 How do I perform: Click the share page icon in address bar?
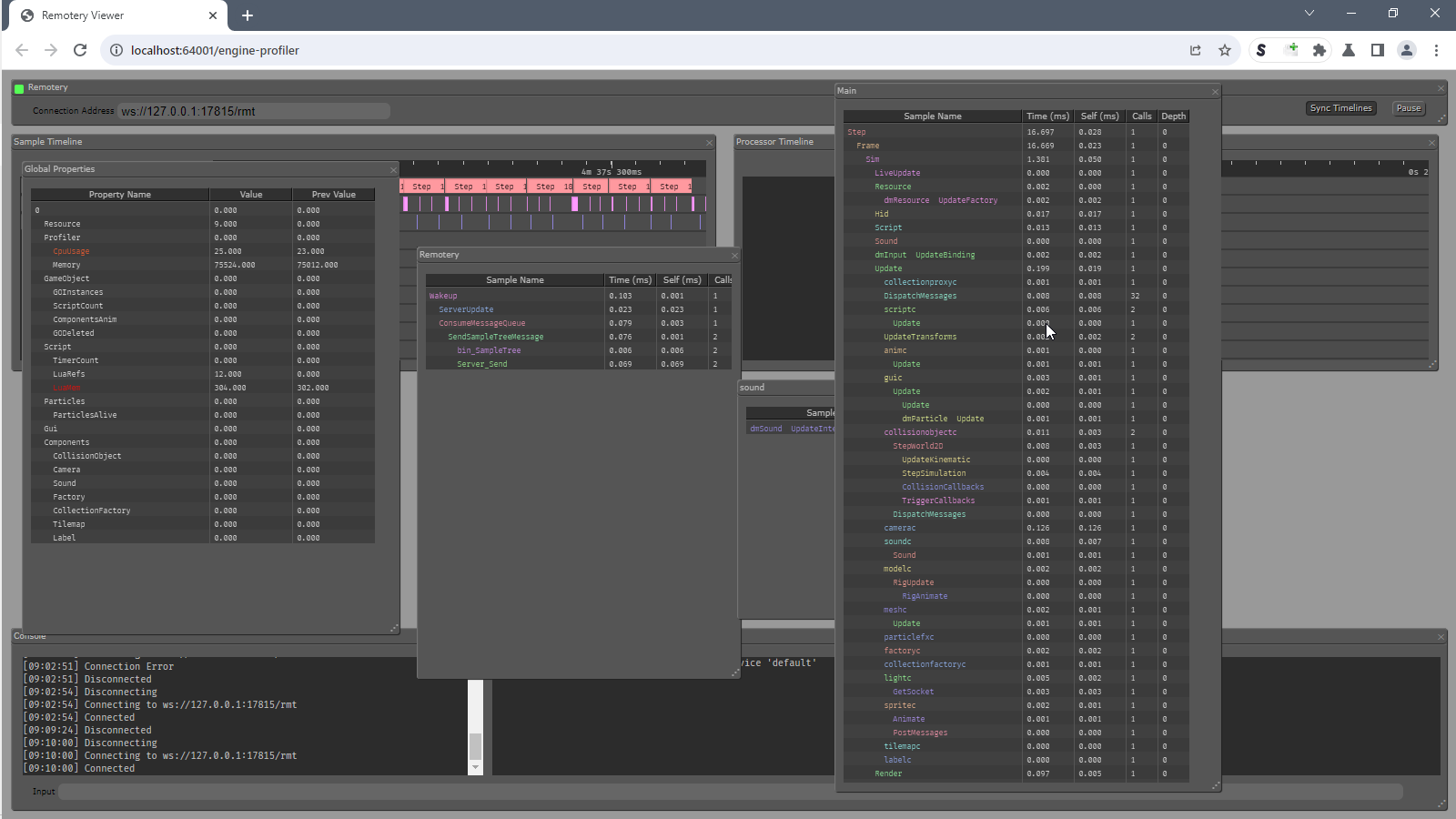pyautogui.click(x=1196, y=50)
